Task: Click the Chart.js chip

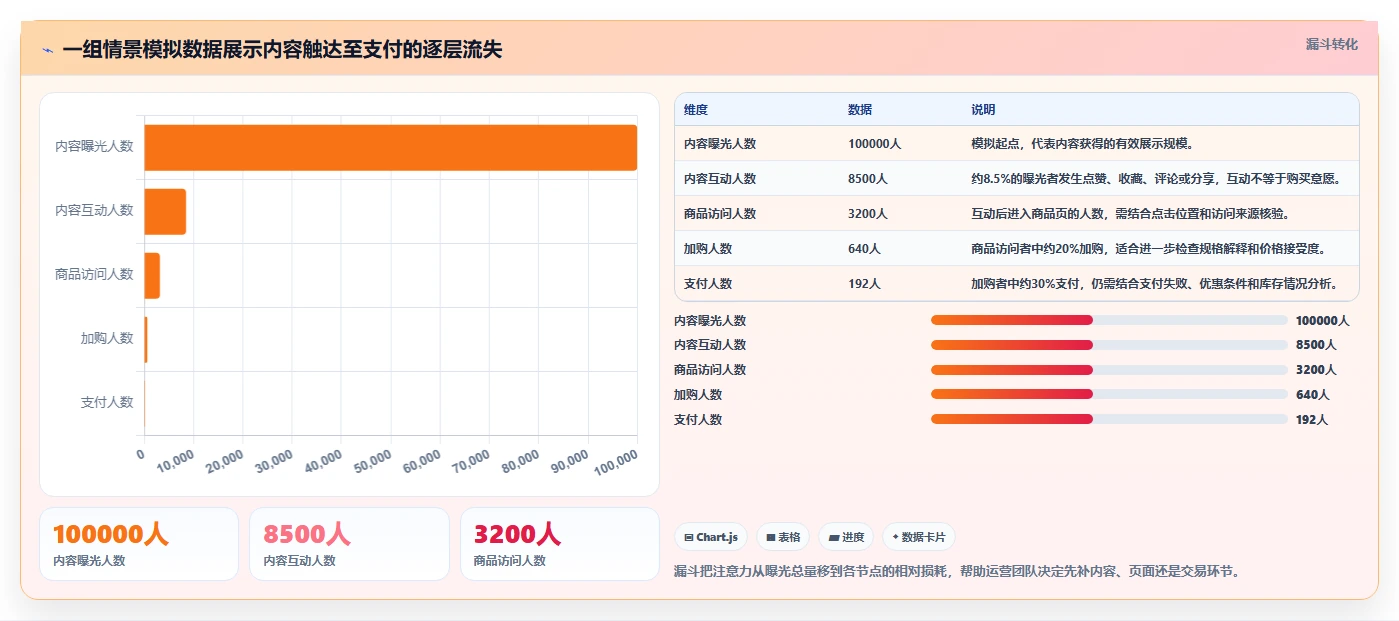Action: [x=711, y=537]
